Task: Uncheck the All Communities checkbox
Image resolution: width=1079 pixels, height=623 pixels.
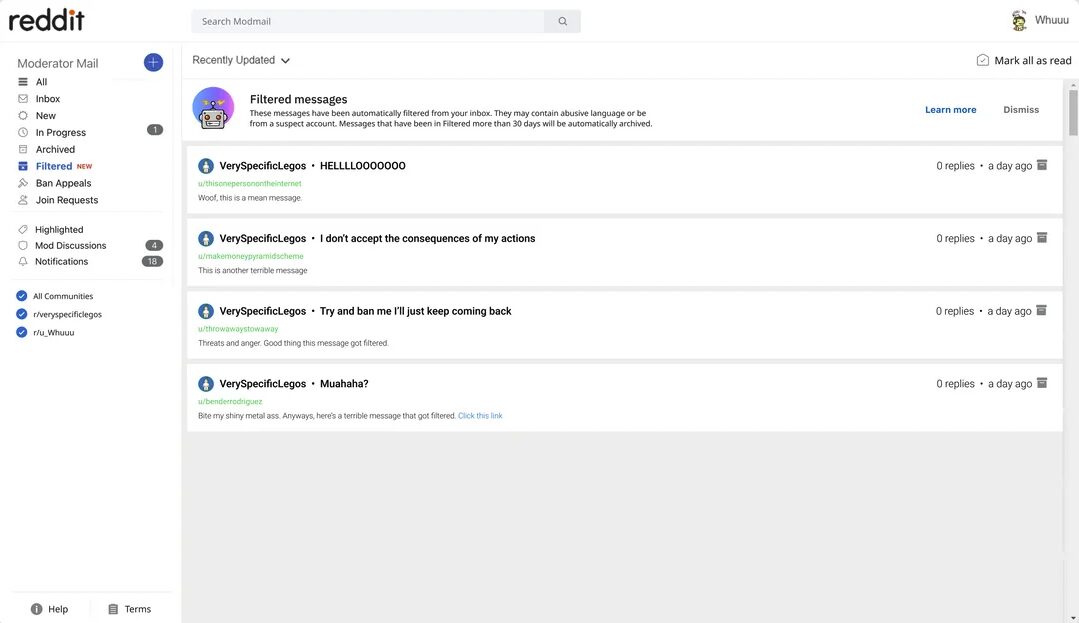Action: coord(21,296)
